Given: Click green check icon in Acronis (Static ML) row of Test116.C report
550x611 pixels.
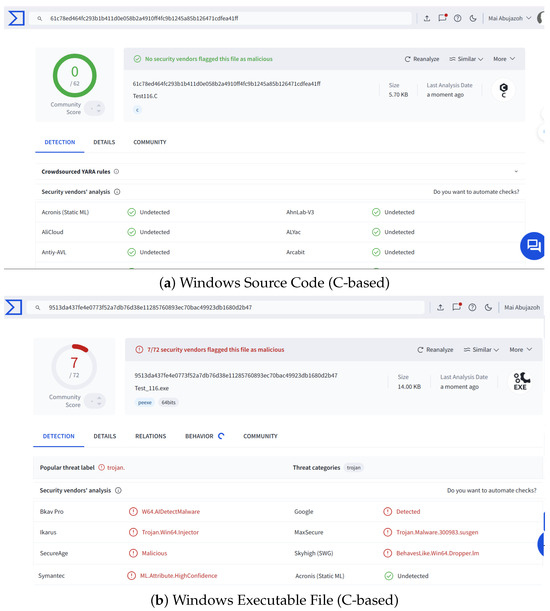Looking at the screenshot, I should tap(131, 212).
